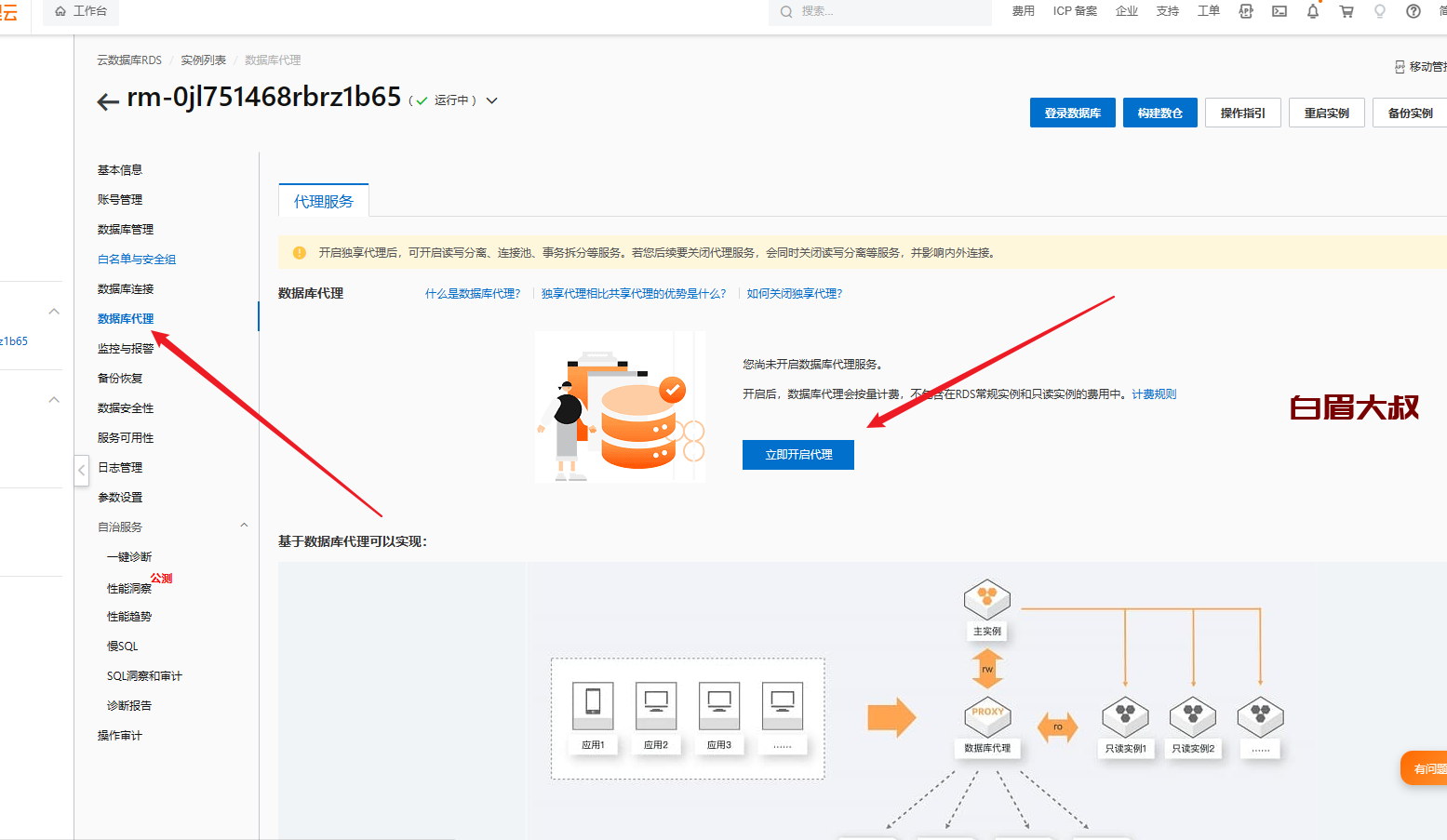The width and height of the screenshot is (1447, 840).
Task: Click the 立即开启代理 button
Action: (798, 455)
